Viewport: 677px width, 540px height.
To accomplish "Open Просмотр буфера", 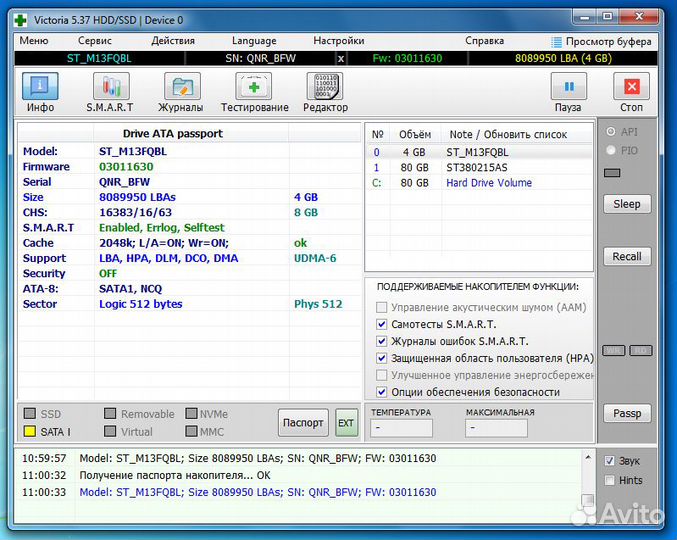I will click(x=608, y=41).
